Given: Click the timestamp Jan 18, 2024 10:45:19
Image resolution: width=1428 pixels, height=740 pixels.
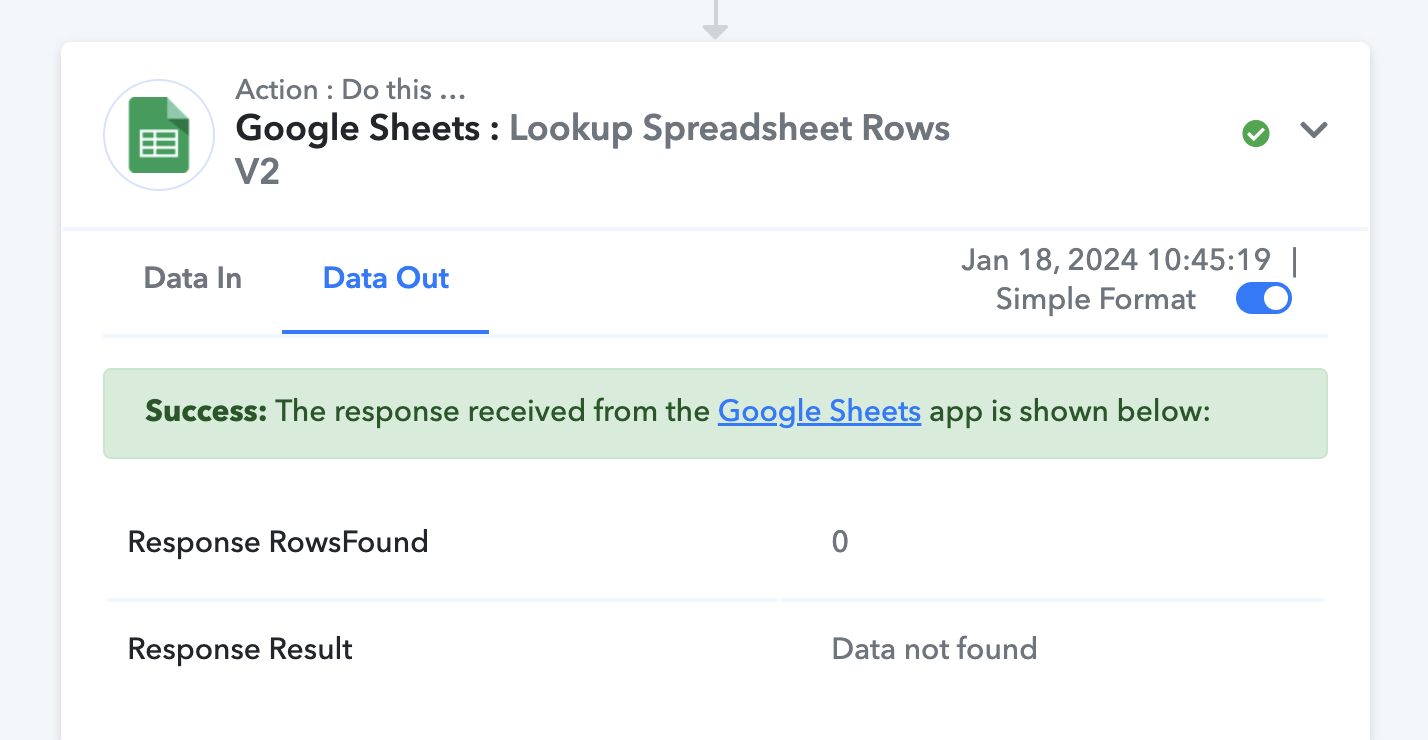Looking at the screenshot, I should (1116, 260).
